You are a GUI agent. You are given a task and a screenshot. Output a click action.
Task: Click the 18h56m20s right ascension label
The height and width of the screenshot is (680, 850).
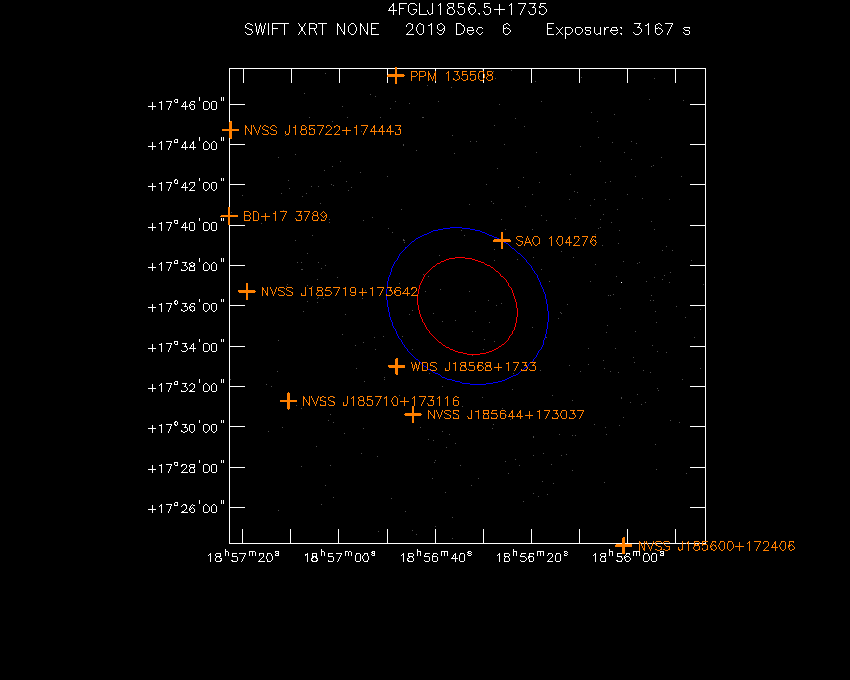coord(532,557)
